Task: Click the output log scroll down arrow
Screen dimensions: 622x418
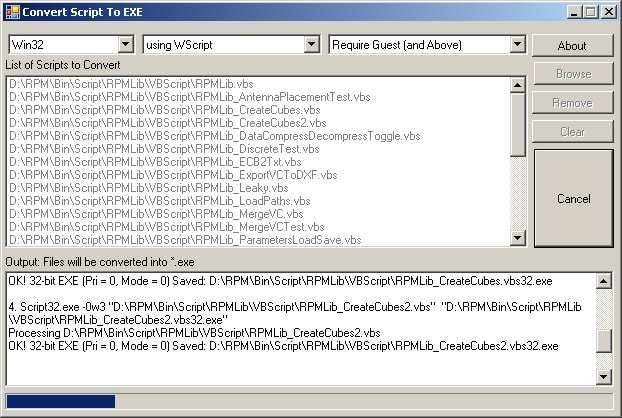Action: click(603, 376)
